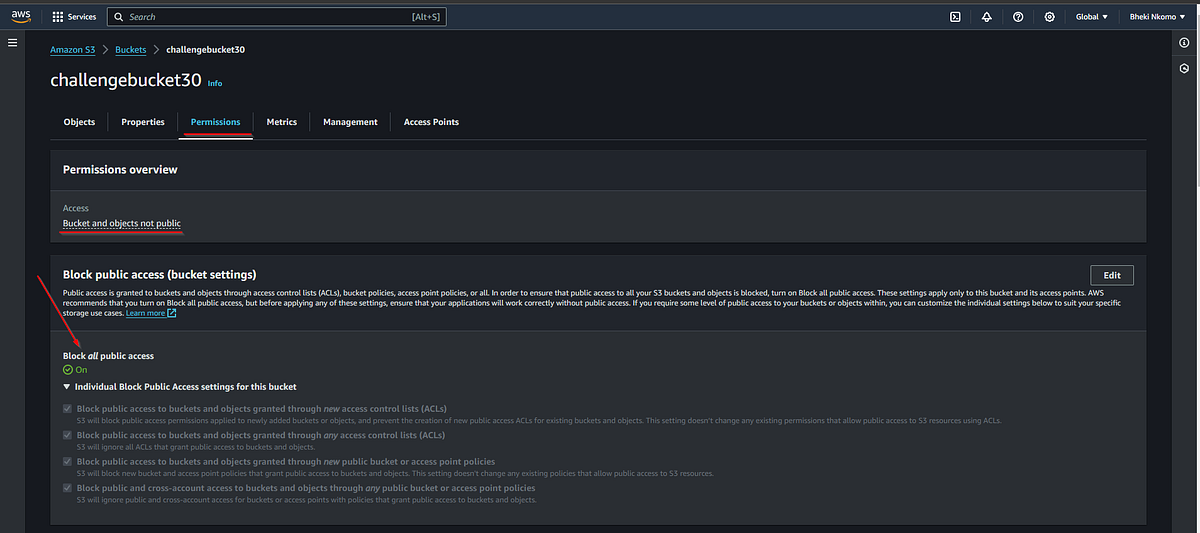Screen dimensions: 1200x533
Task: Open the Info link beside bucket name
Action: 215,83
